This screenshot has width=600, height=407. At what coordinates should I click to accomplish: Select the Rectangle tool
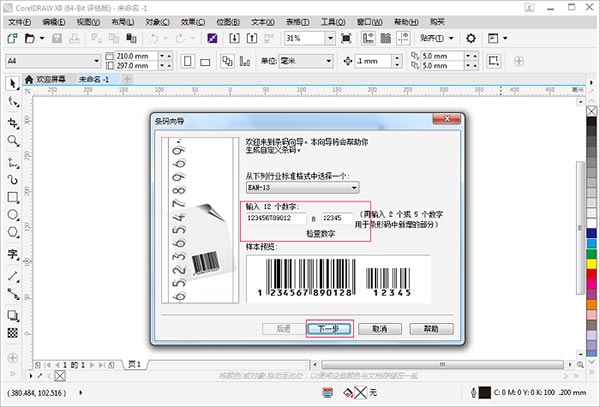coord(13,196)
